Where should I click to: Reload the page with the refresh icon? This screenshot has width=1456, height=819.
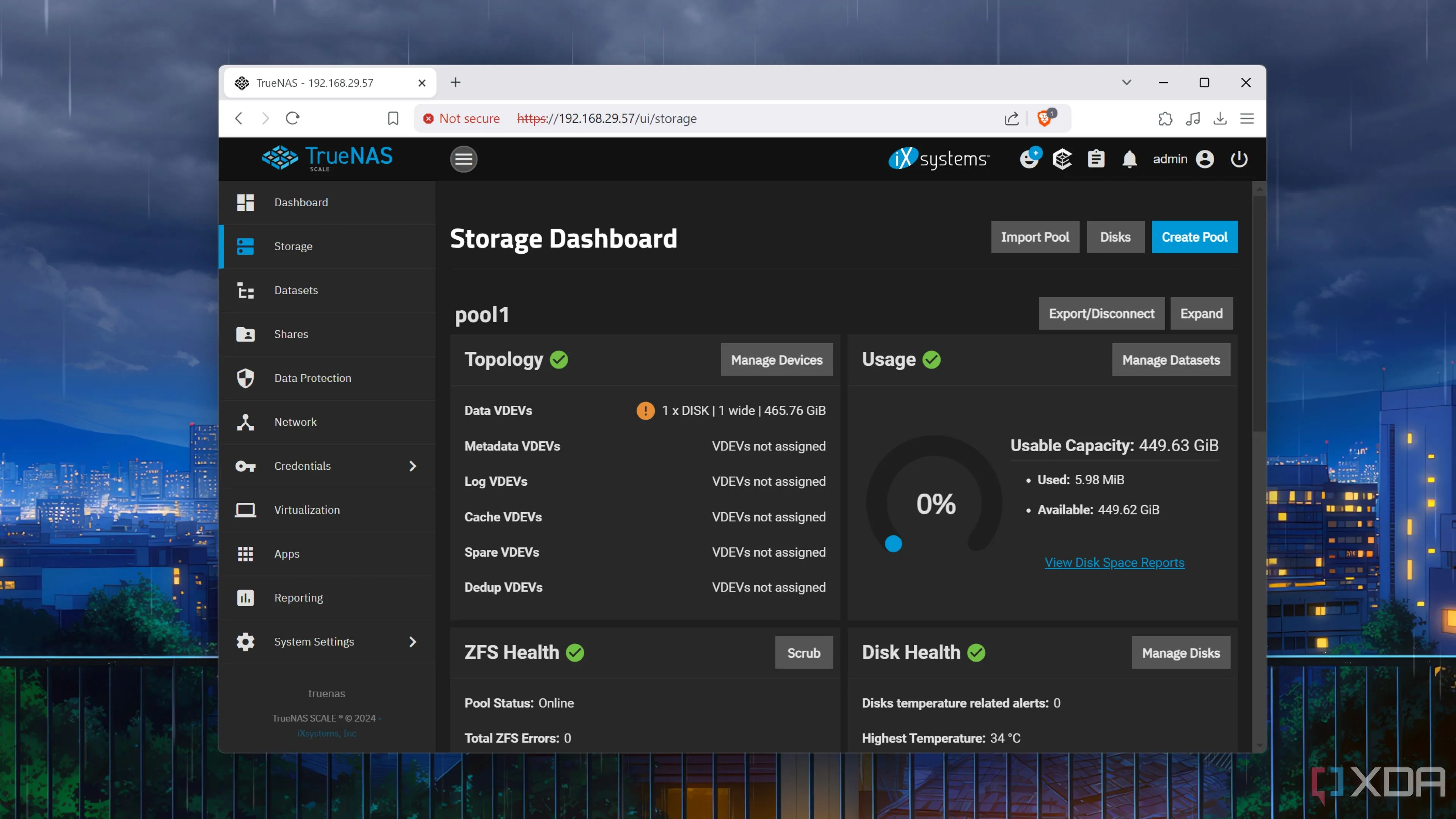click(x=292, y=118)
